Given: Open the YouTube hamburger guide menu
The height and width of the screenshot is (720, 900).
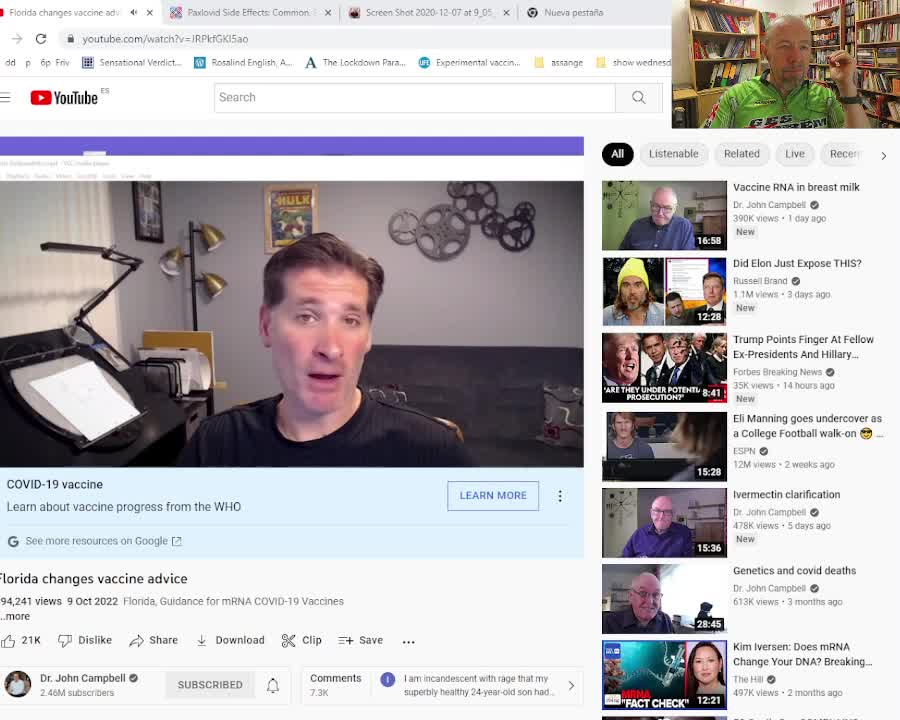Looking at the screenshot, I should (5, 98).
